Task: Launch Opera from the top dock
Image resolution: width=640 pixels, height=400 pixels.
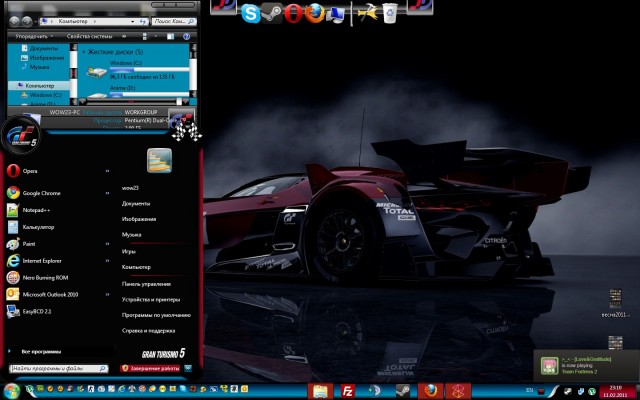Action: pyautogui.click(x=293, y=13)
